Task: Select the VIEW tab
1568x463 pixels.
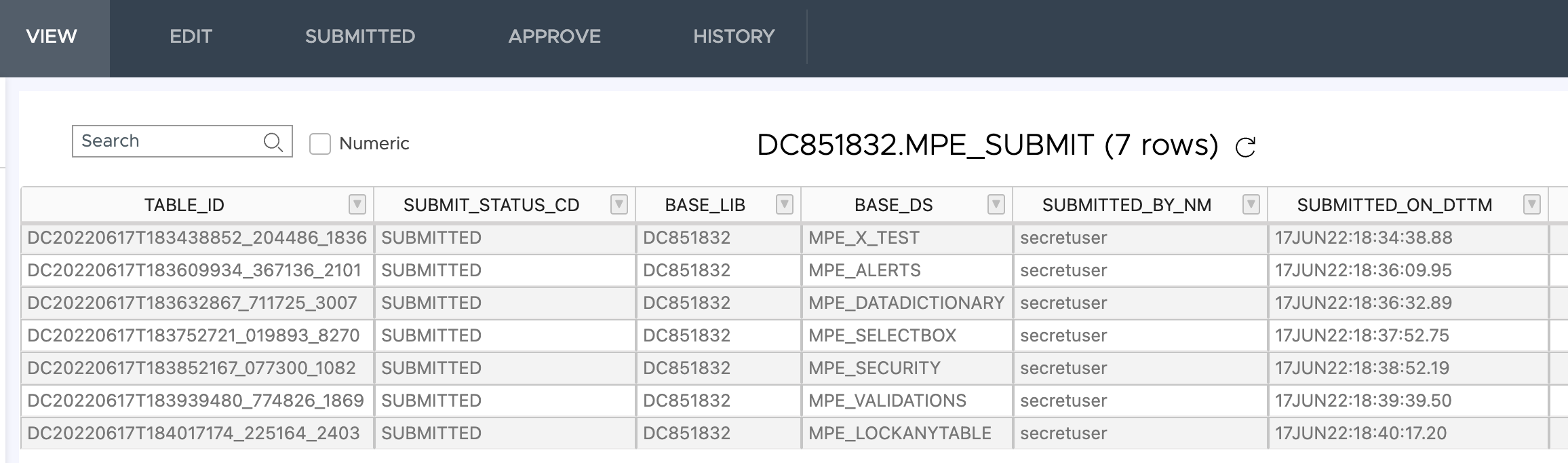Action: [52, 37]
